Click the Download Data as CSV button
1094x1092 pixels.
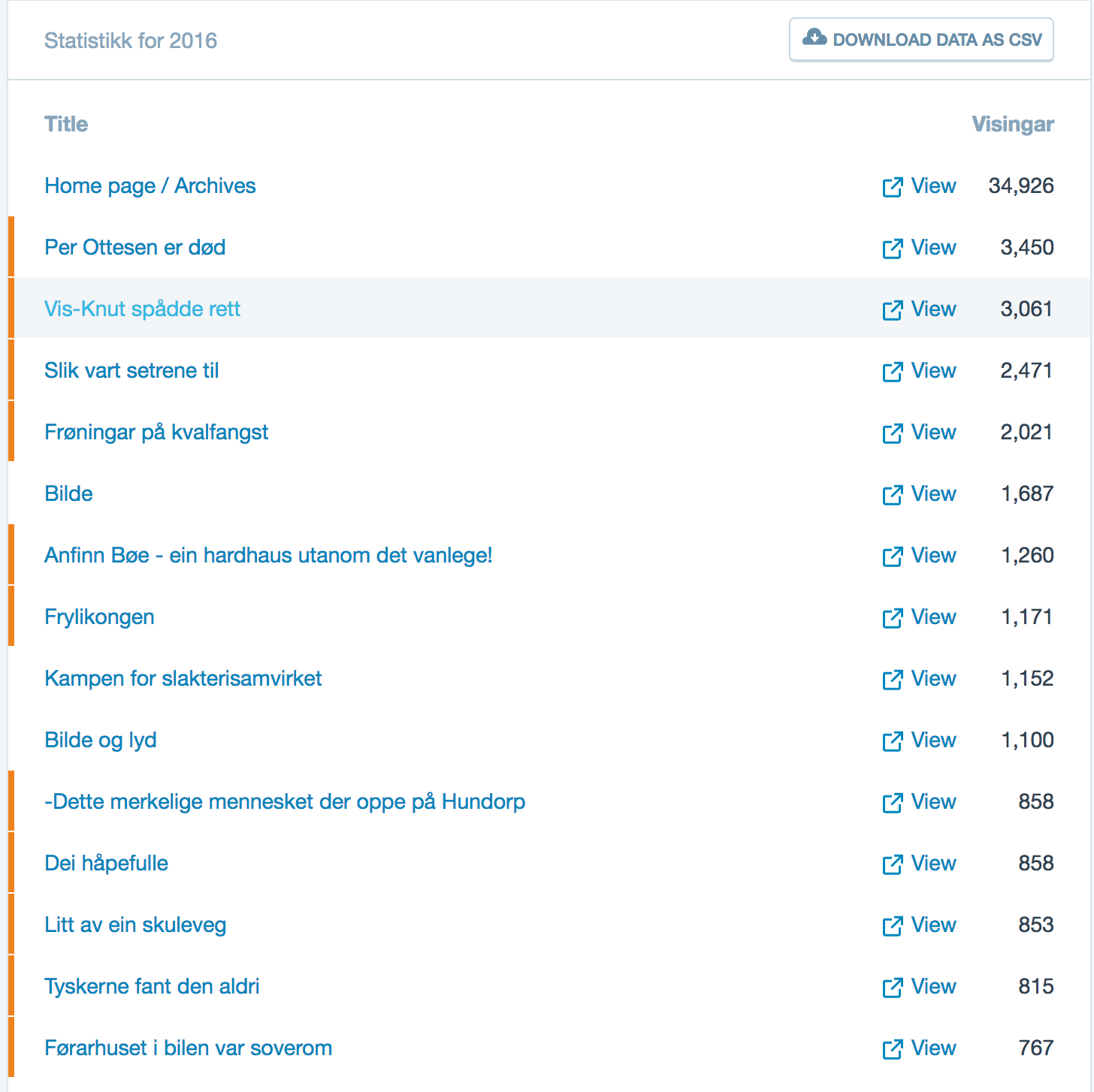coord(921,40)
